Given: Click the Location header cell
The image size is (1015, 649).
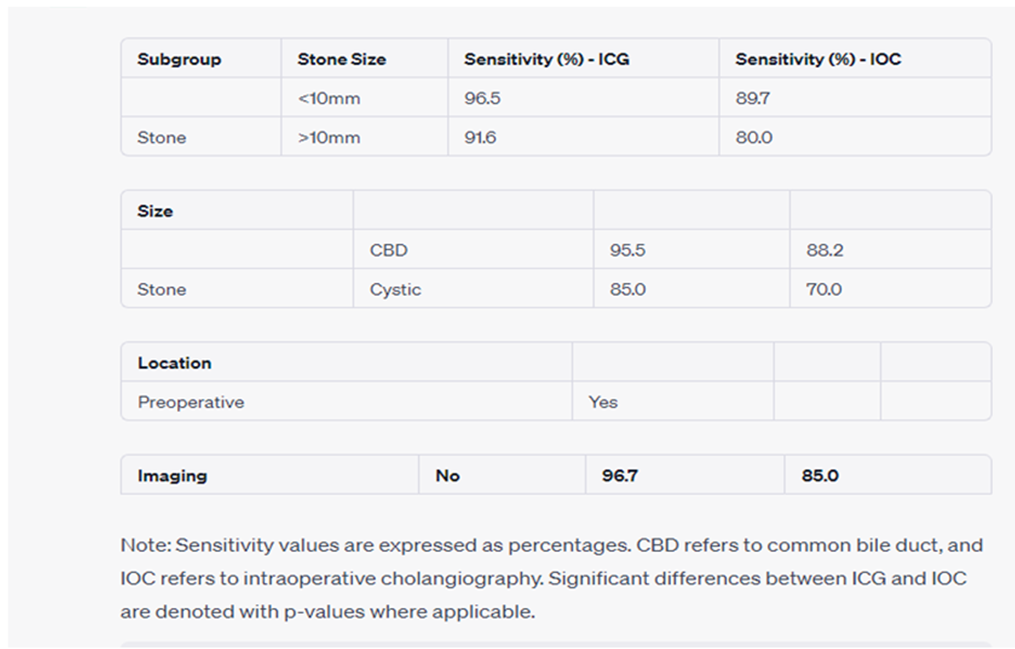Looking at the screenshot, I should 175,363.
